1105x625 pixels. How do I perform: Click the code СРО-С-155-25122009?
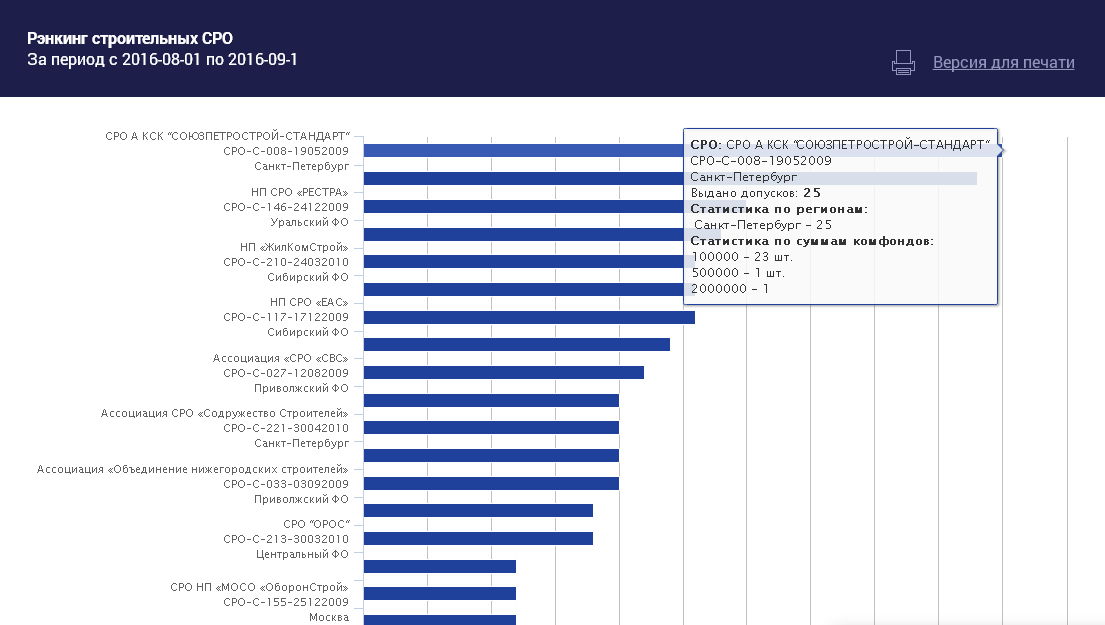[286, 602]
